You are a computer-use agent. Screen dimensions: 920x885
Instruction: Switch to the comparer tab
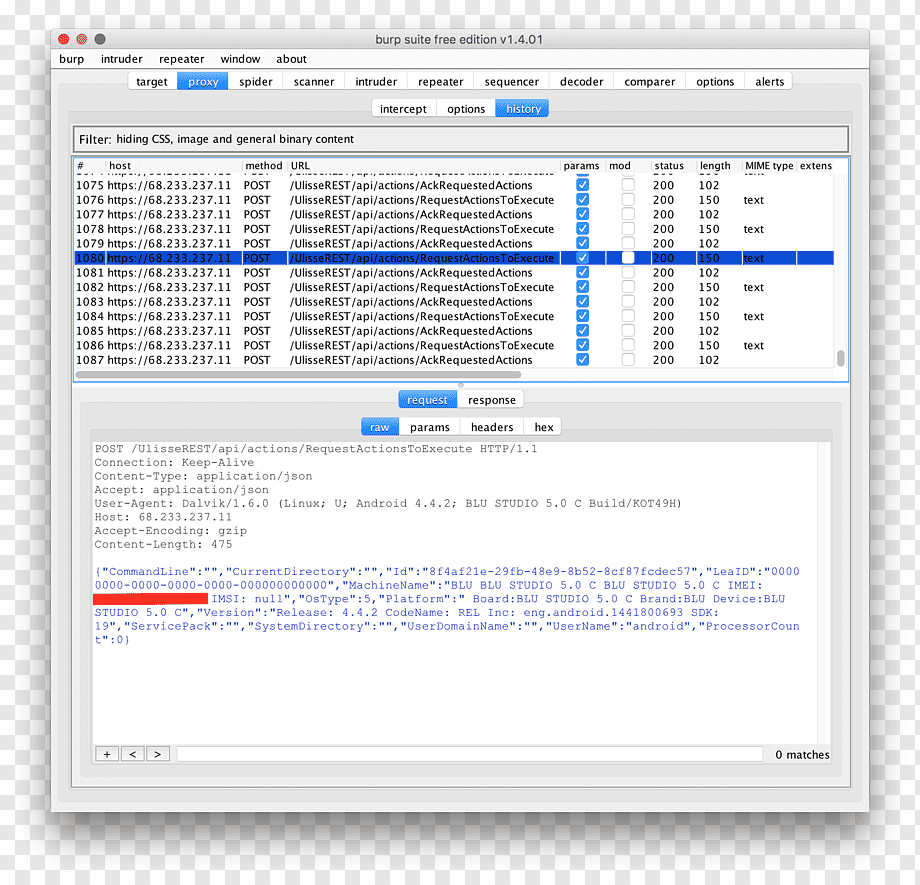(x=650, y=82)
